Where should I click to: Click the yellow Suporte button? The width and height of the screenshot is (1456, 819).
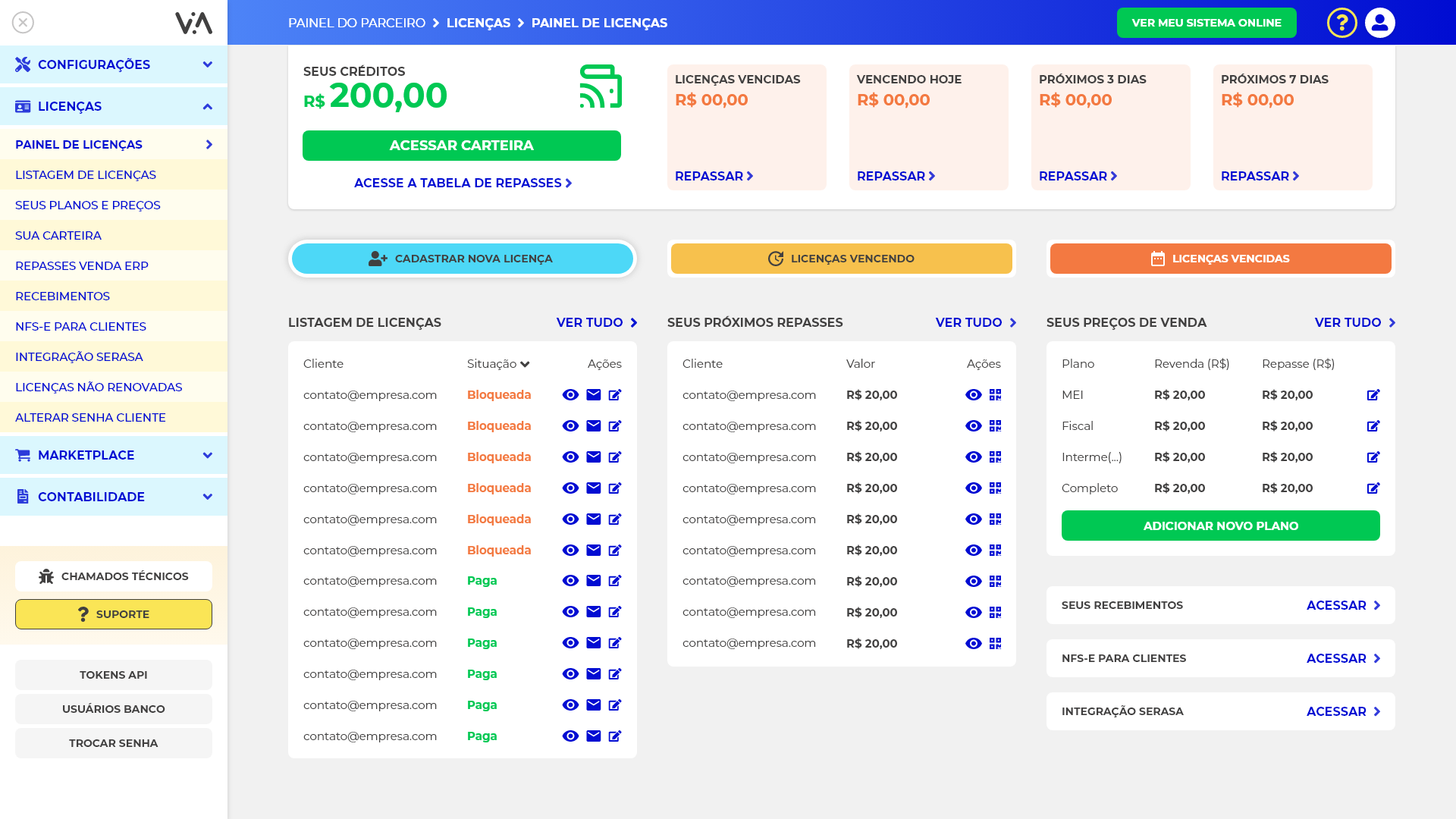114,614
